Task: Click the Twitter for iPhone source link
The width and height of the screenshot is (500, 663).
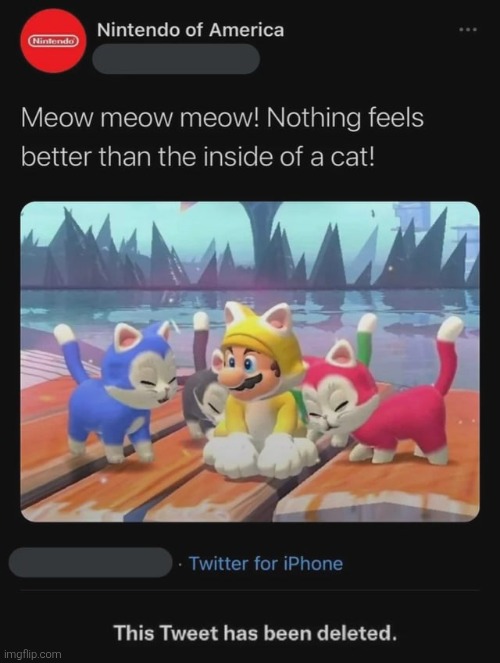Action: [265, 563]
